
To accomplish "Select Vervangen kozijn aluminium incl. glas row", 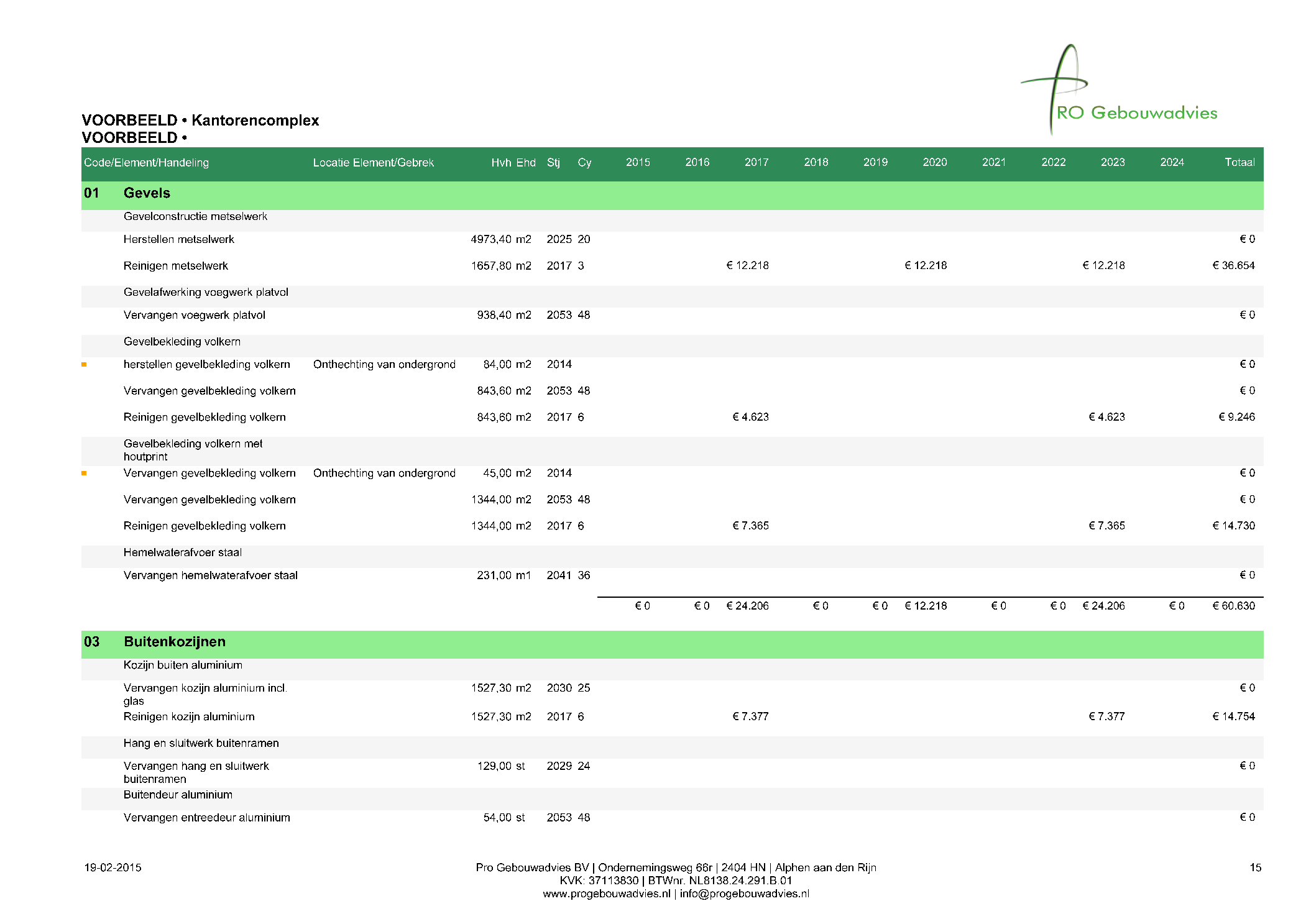I will tap(672, 695).
